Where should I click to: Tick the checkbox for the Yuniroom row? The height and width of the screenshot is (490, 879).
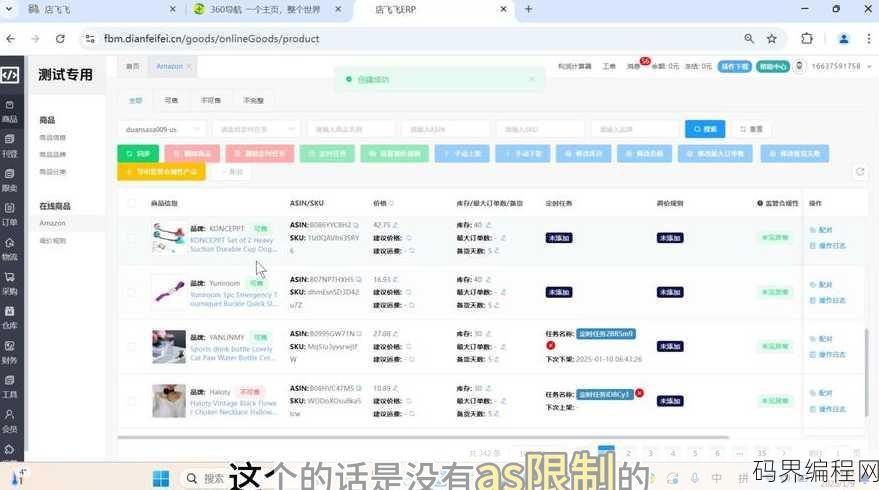pos(131,293)
